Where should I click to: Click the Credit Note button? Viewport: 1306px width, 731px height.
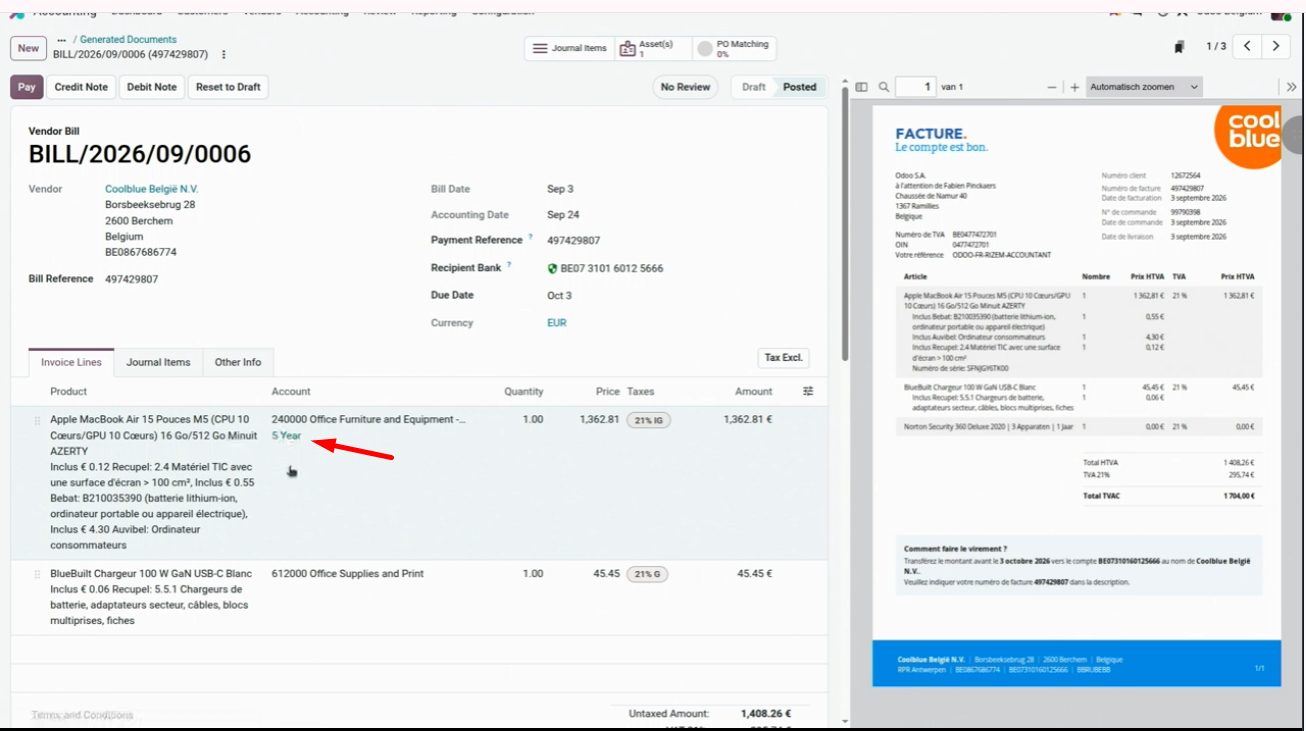[x=81, y=87]
